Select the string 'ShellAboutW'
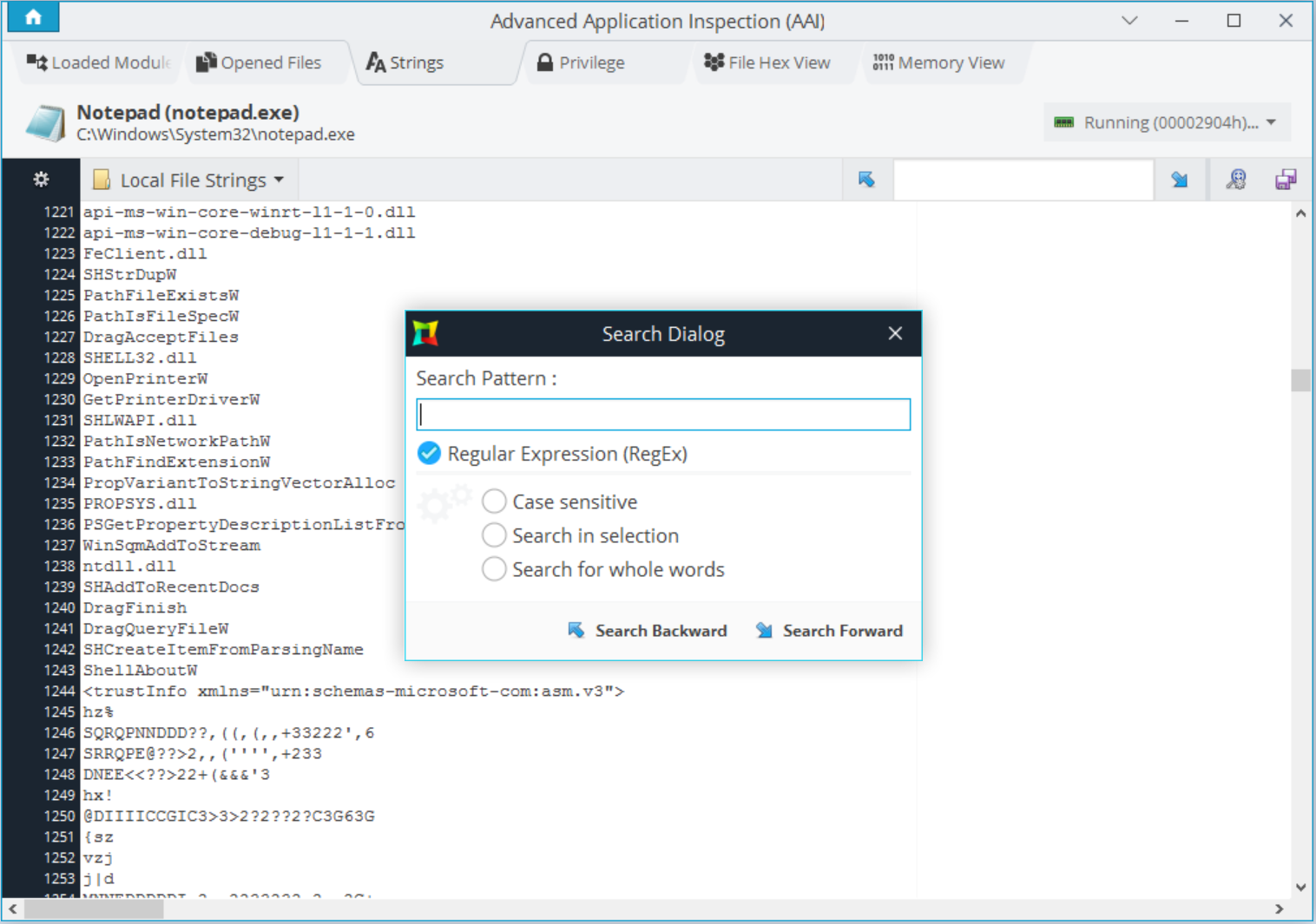1316x924 pixels. [x=140, y=670]
